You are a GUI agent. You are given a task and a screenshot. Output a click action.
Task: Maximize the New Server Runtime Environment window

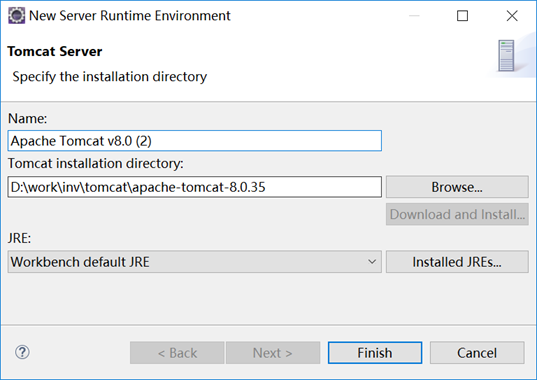tap(462, 16)
